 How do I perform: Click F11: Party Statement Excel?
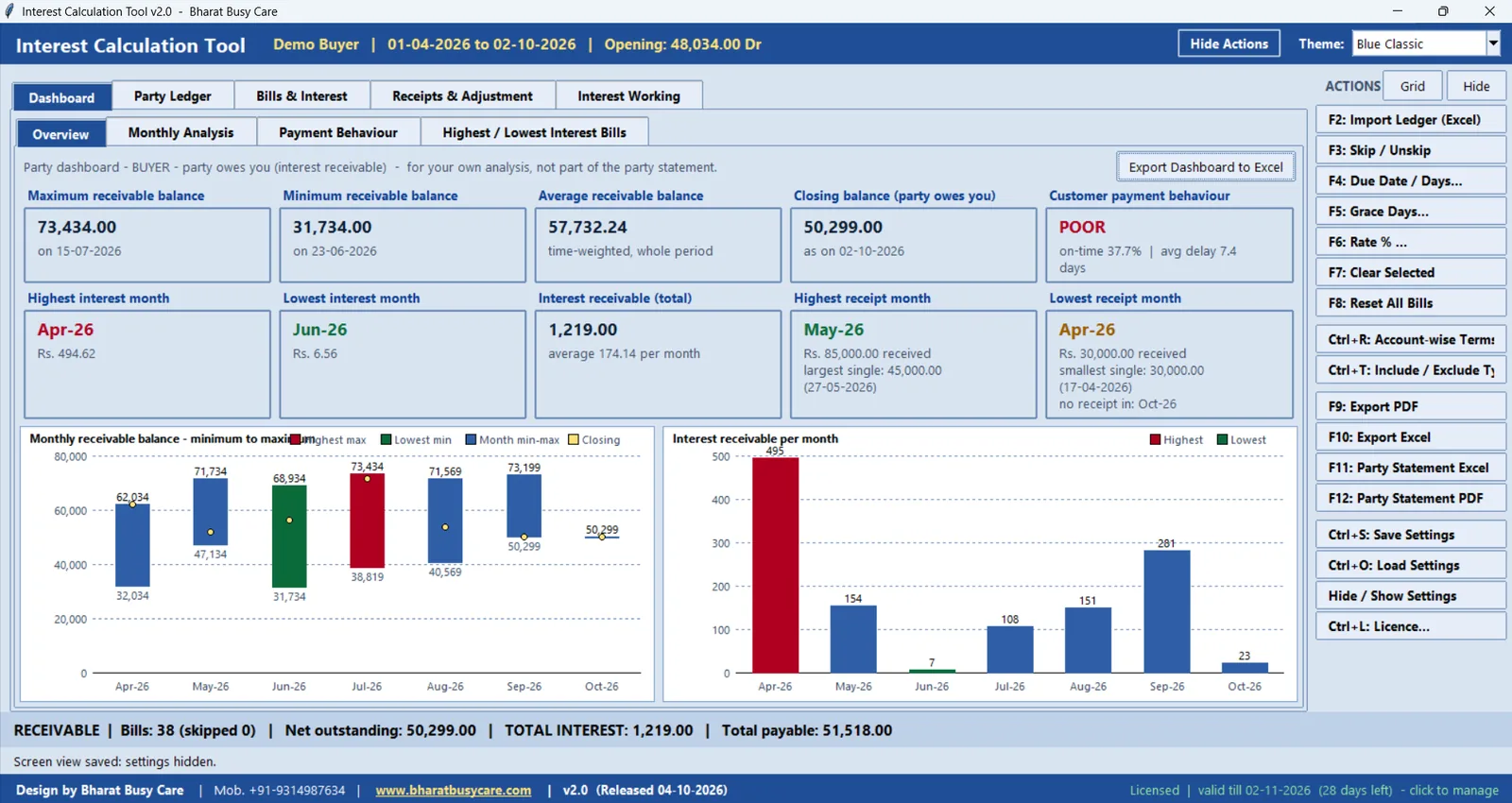click(1411, 468)
